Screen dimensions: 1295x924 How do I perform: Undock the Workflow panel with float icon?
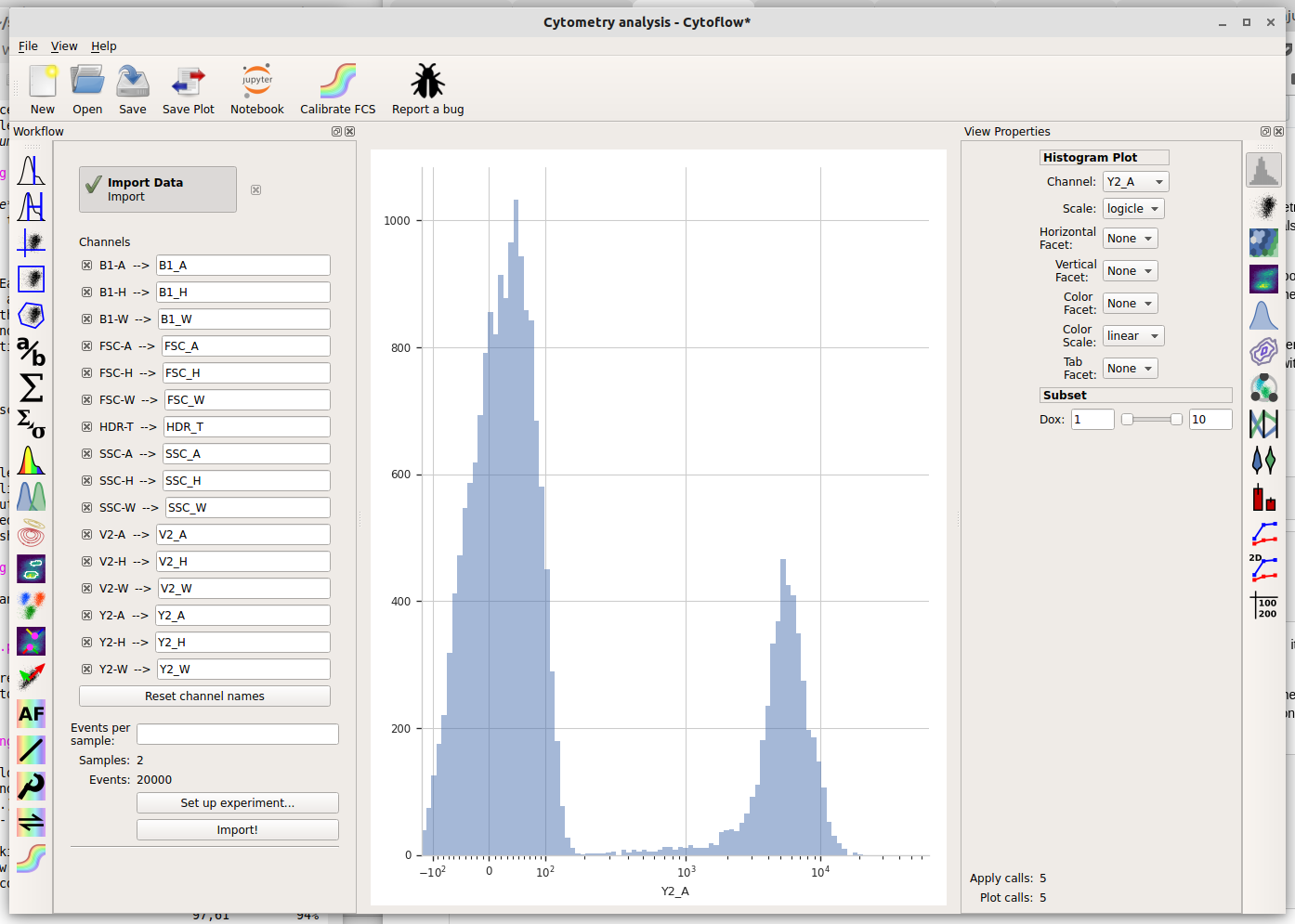pyautogui.click(x=336, y=132)
